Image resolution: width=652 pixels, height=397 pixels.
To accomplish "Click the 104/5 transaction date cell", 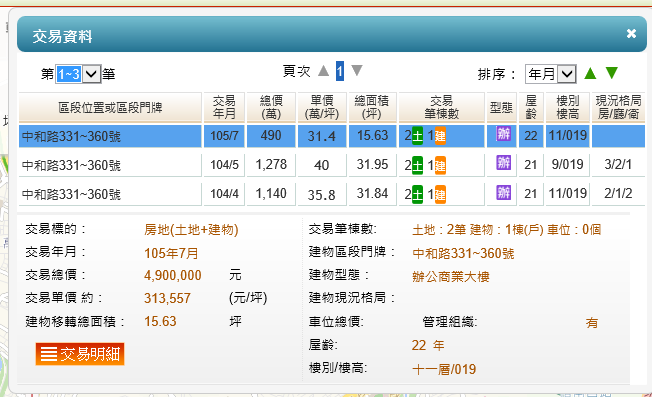I will (224, 165).
